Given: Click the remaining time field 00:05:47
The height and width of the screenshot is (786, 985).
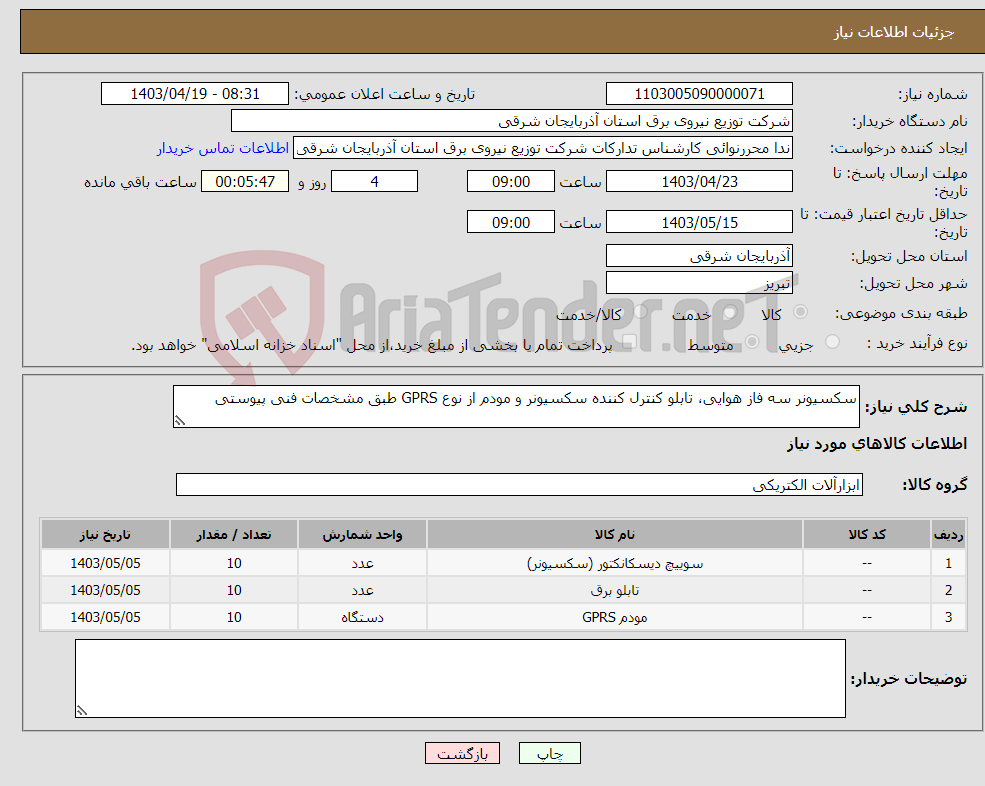Looking at the screenshot, I should point(245,182).
